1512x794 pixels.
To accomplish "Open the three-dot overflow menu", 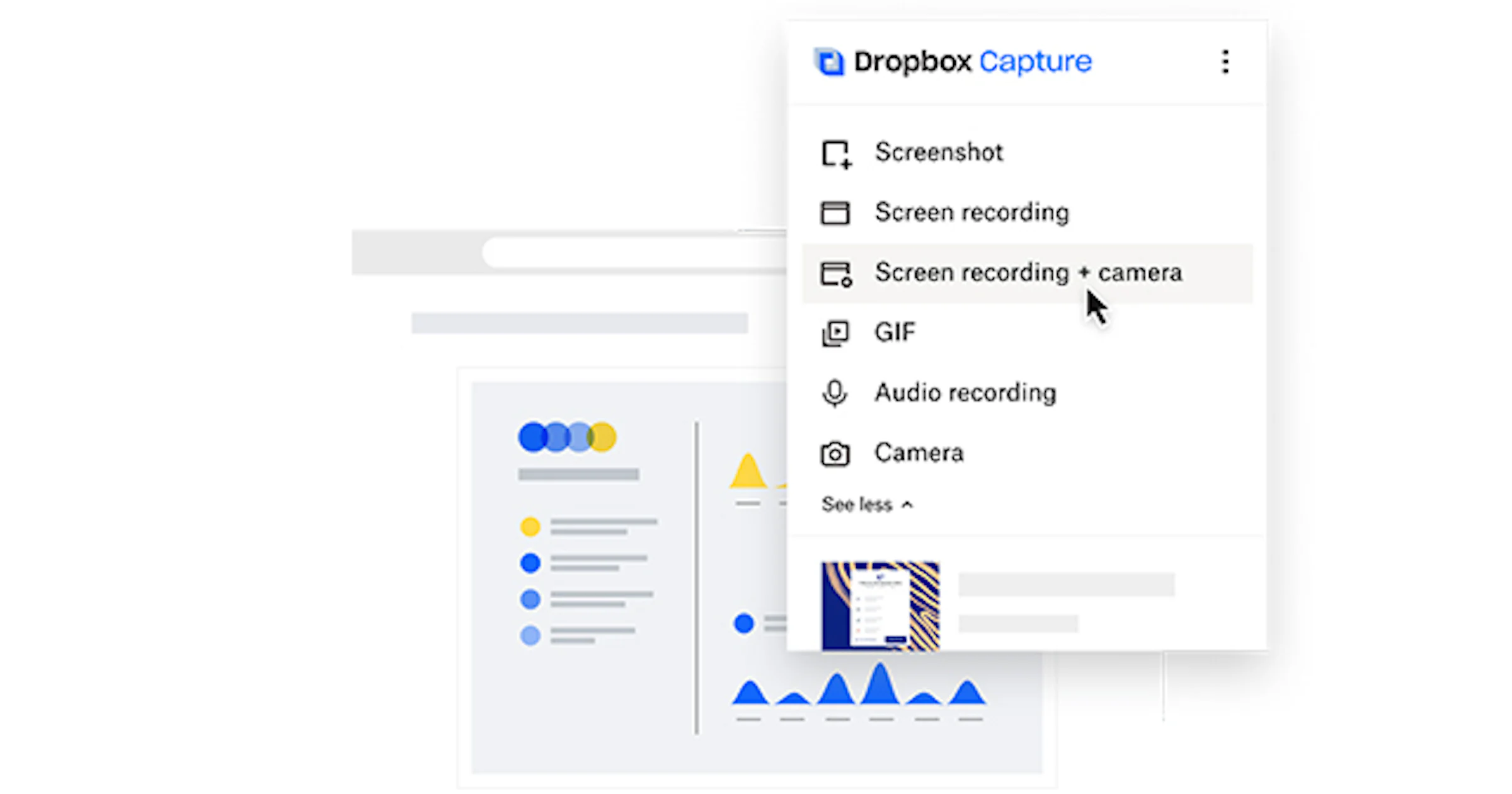I will pyautogui.click(x=1225, y=61).
